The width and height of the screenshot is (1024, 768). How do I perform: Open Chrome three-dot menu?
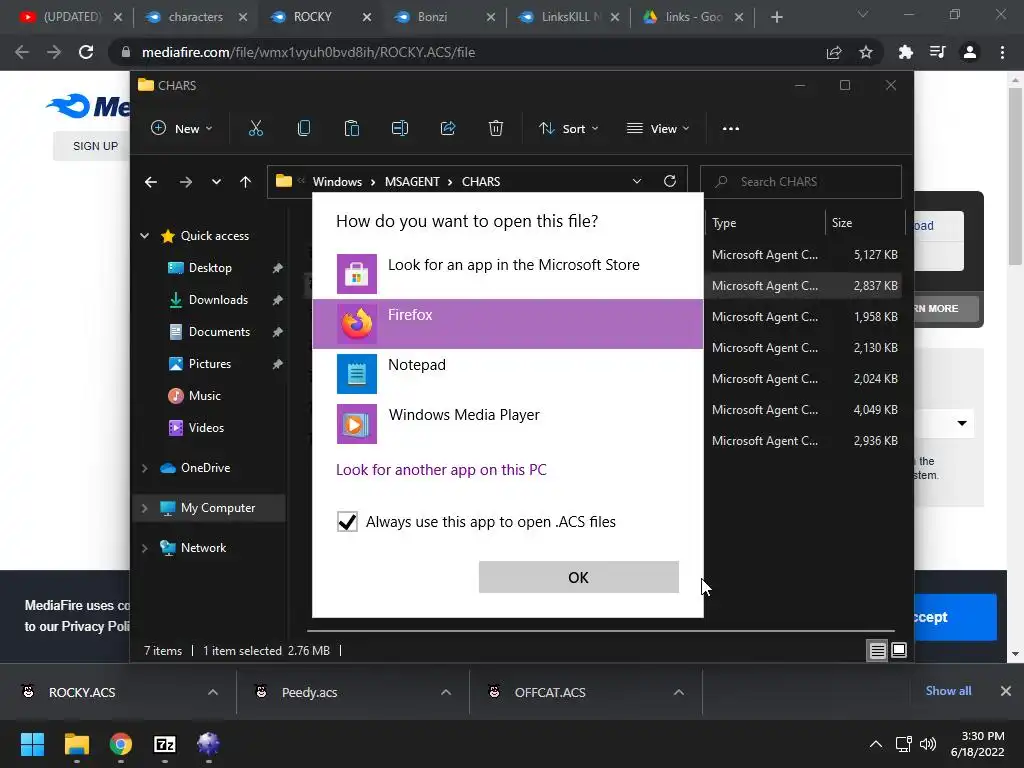[1002, 52]
